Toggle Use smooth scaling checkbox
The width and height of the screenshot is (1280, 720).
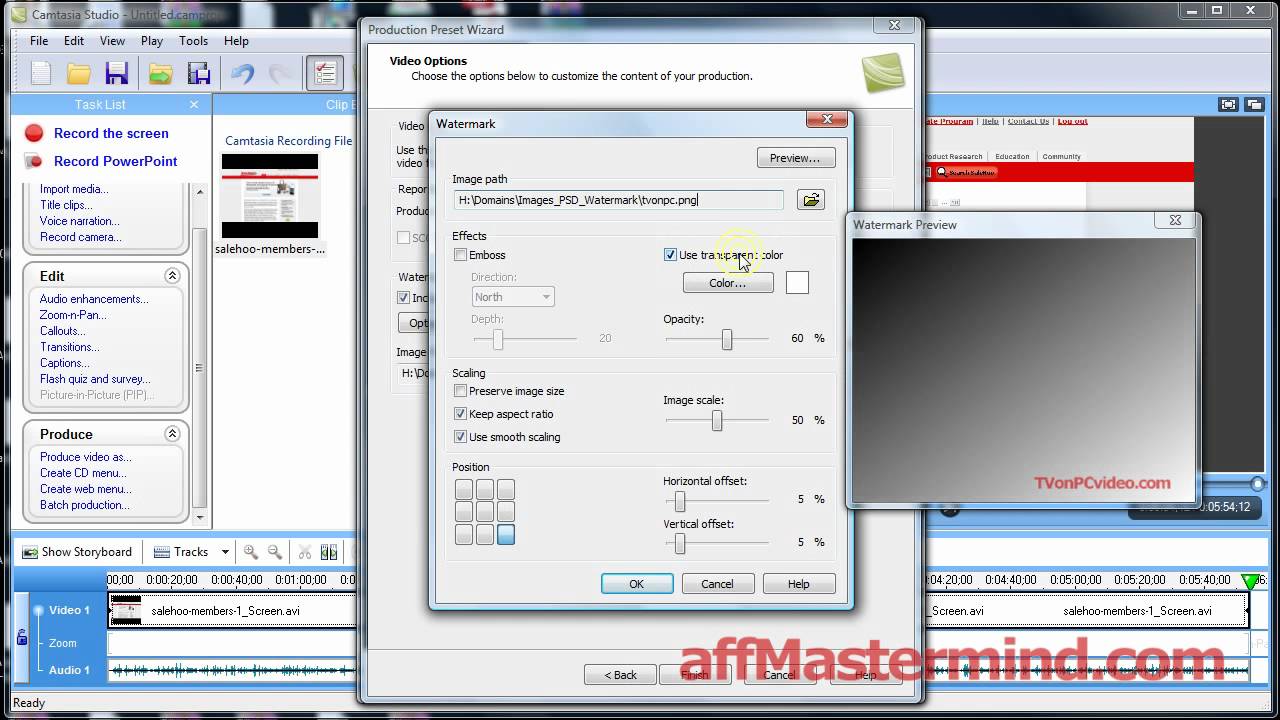[461, 437]
